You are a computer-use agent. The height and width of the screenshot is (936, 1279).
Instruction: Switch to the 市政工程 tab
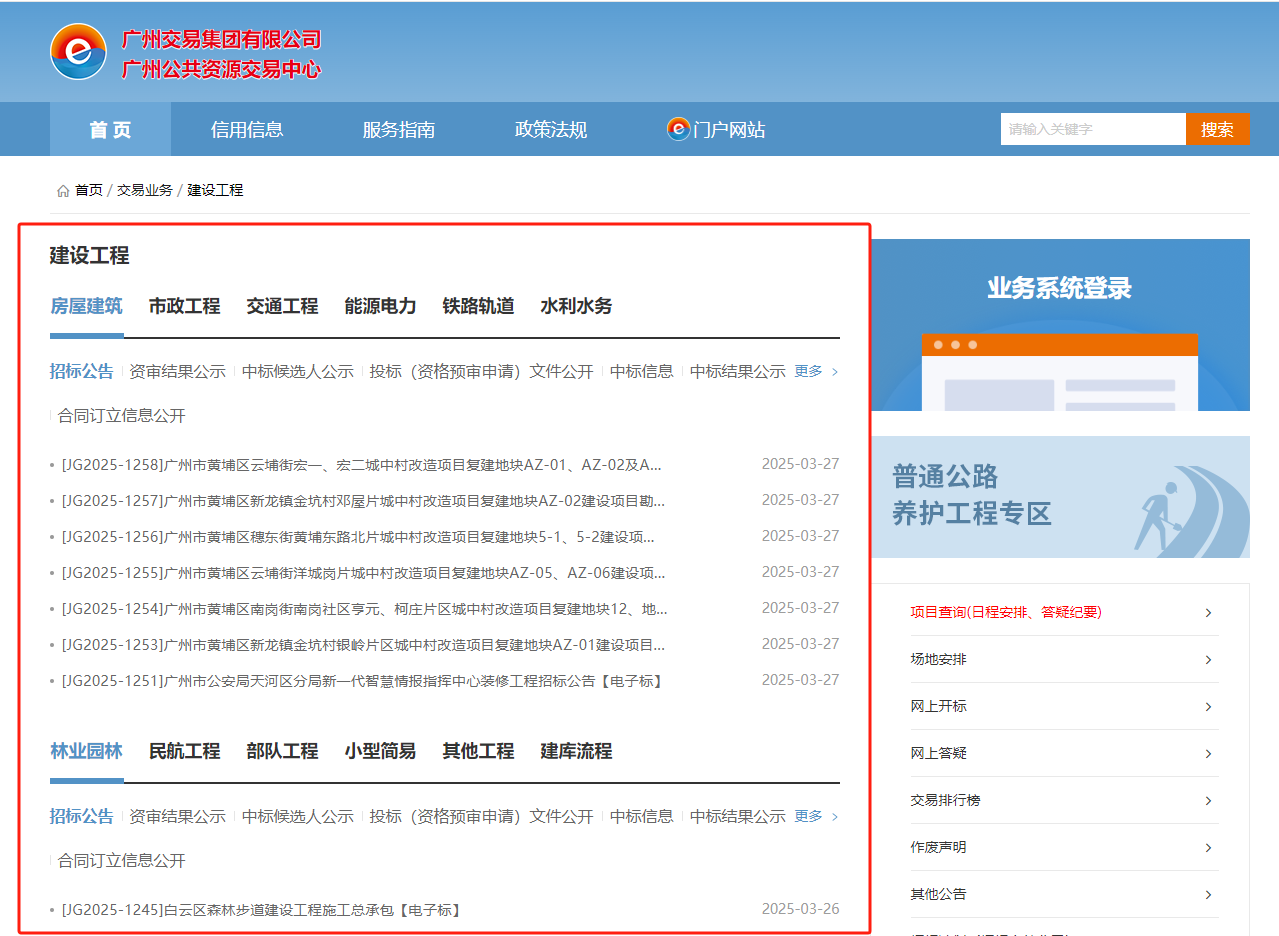pos(184,307)
